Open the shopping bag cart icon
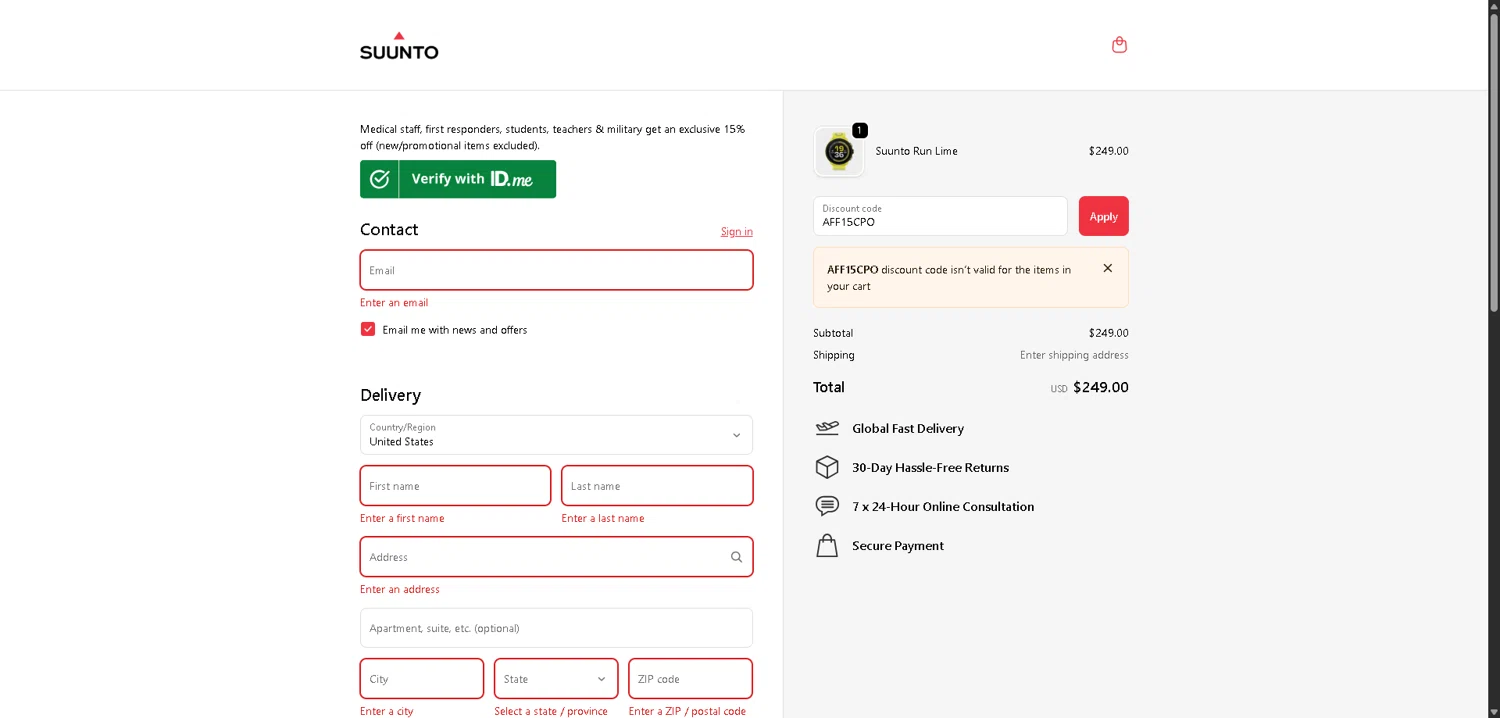This screenshot has width=1500, height=718. click(1119, 45)
